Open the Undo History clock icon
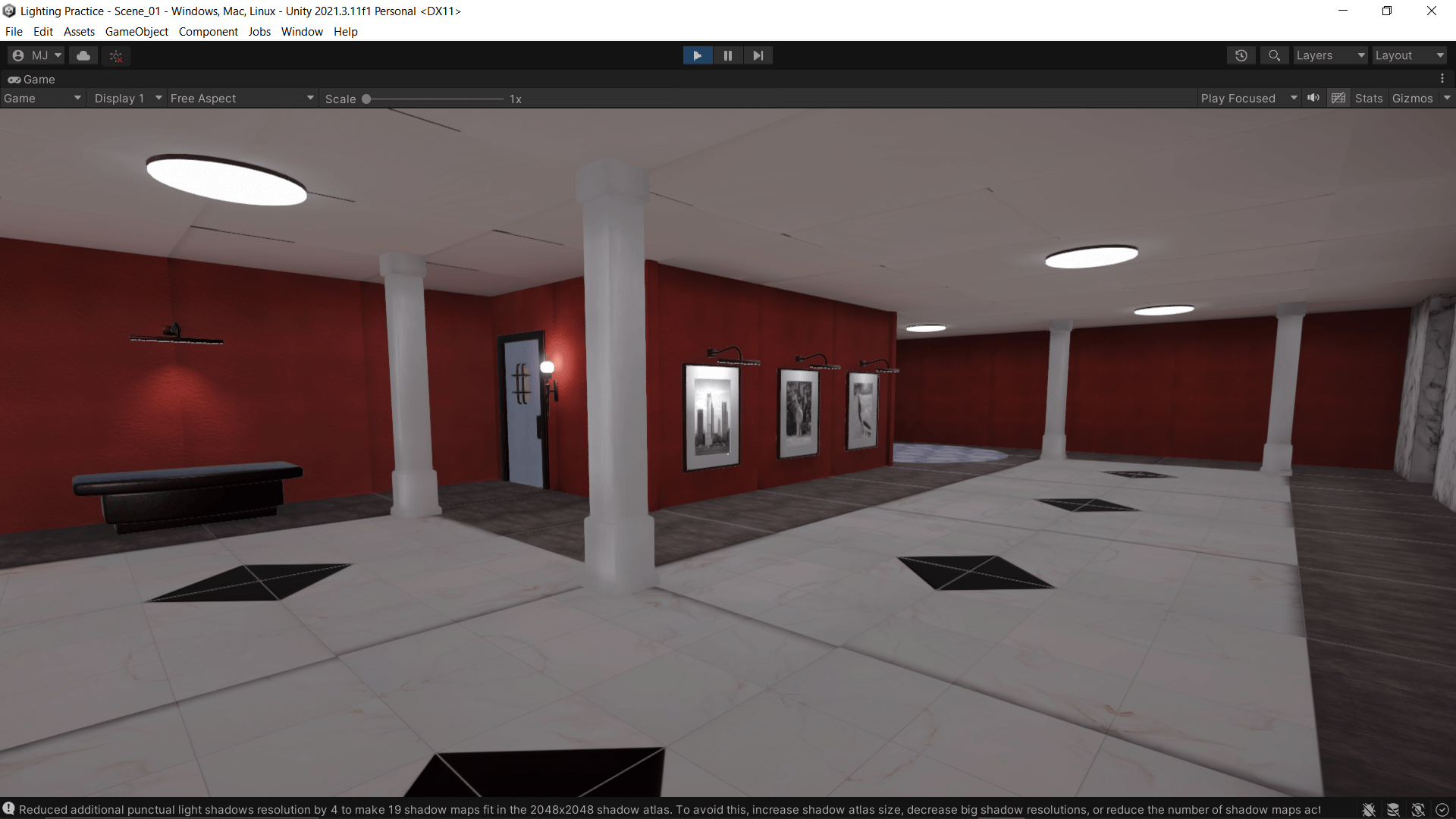1456x819 pixels. (x=1241, y=55)
